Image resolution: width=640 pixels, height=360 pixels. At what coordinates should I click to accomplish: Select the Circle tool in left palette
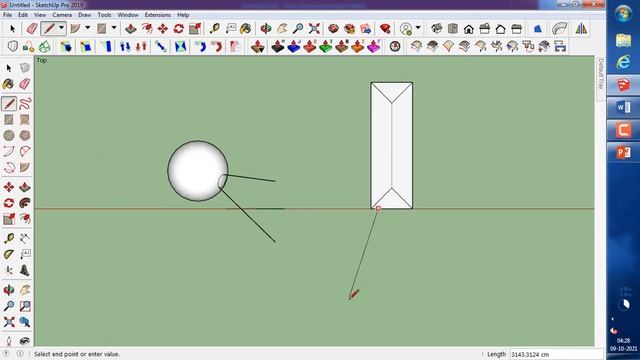pos(9,136)
